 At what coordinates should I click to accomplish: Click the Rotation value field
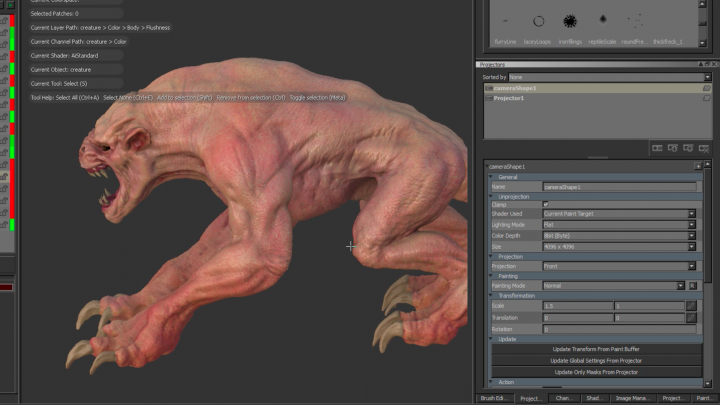click(x=619, y=329)
